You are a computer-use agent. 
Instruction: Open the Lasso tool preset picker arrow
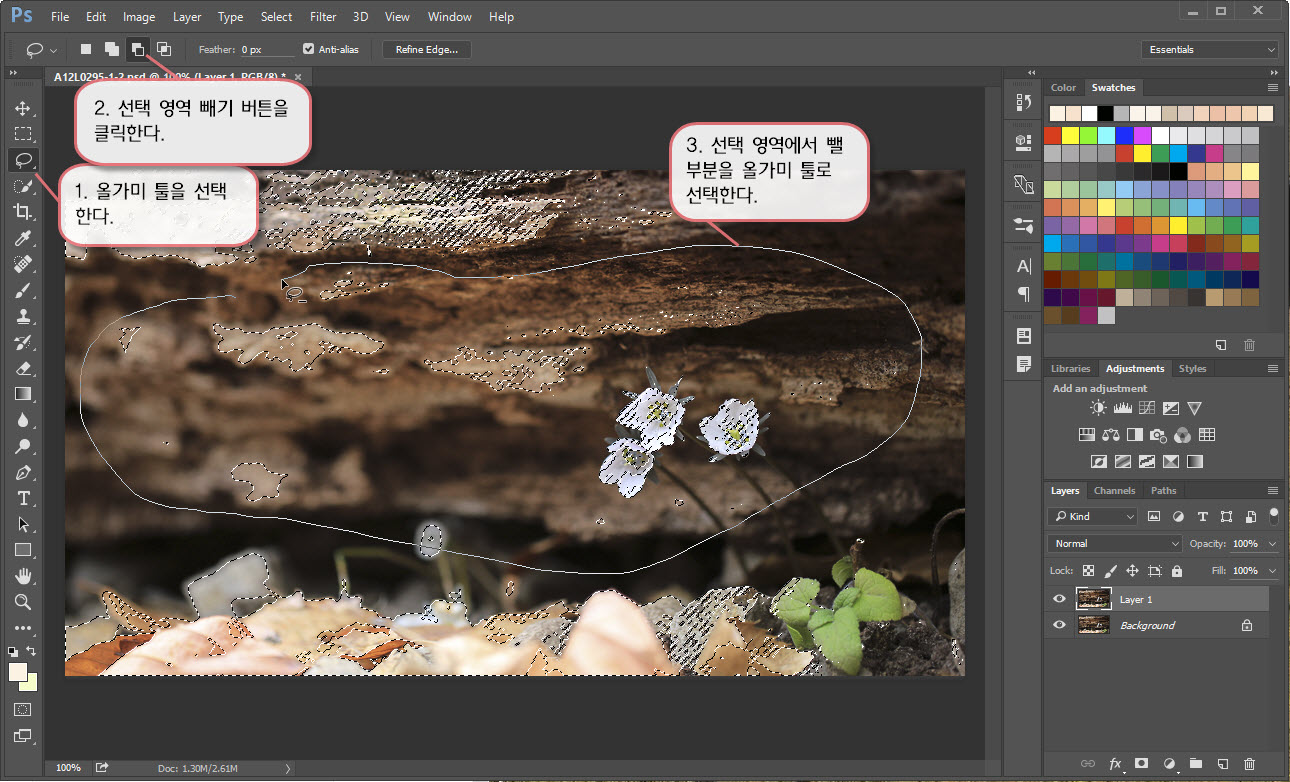pos(53,49)
